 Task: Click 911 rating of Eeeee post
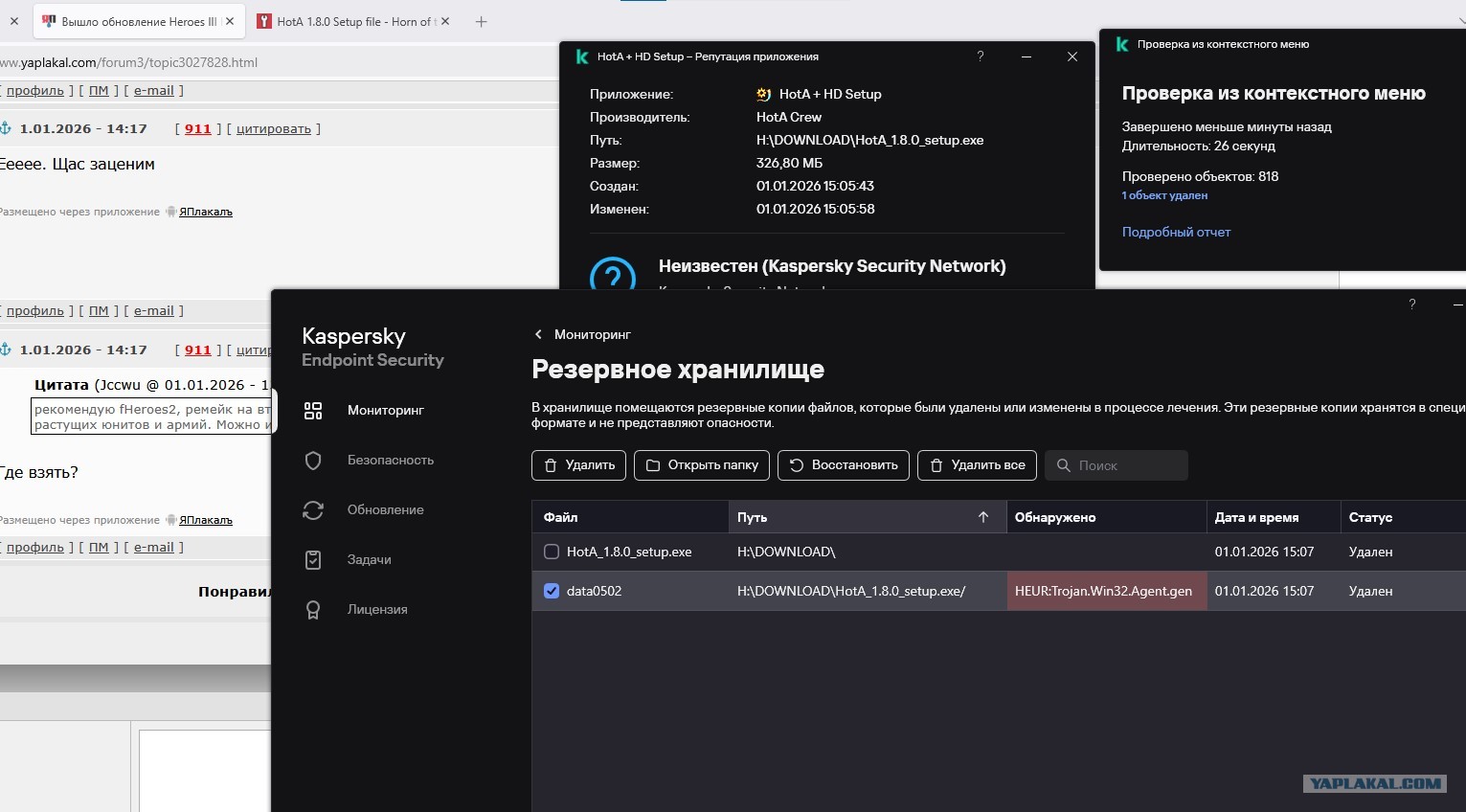point(197,128)
